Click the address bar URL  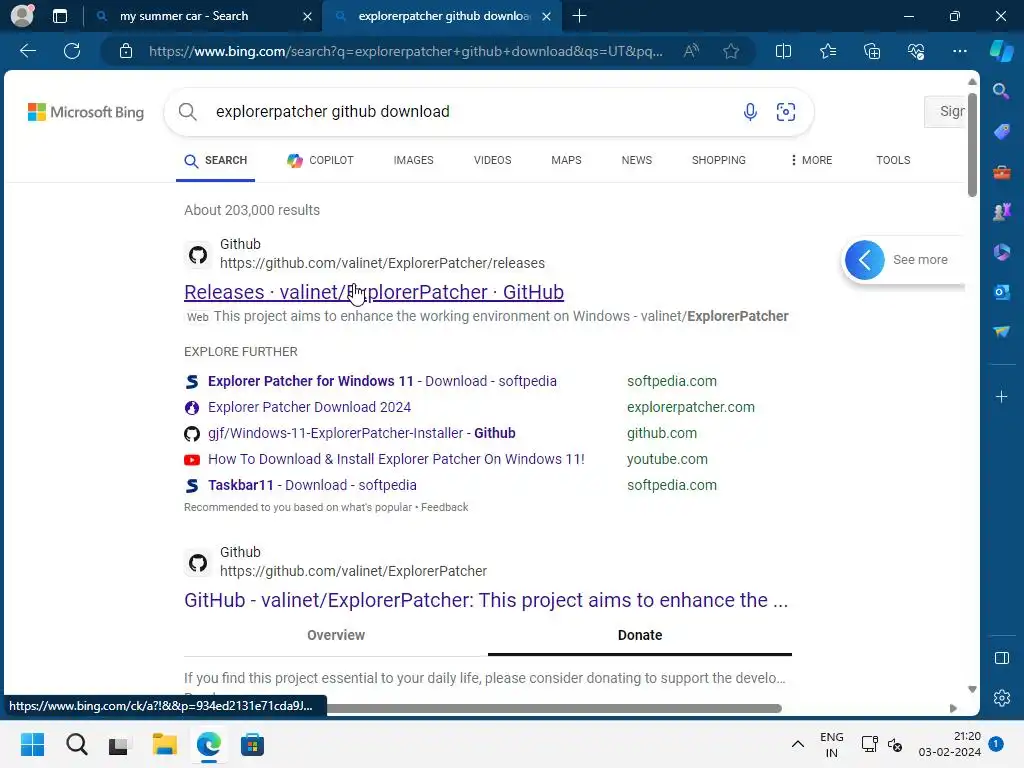coord(406,51)
